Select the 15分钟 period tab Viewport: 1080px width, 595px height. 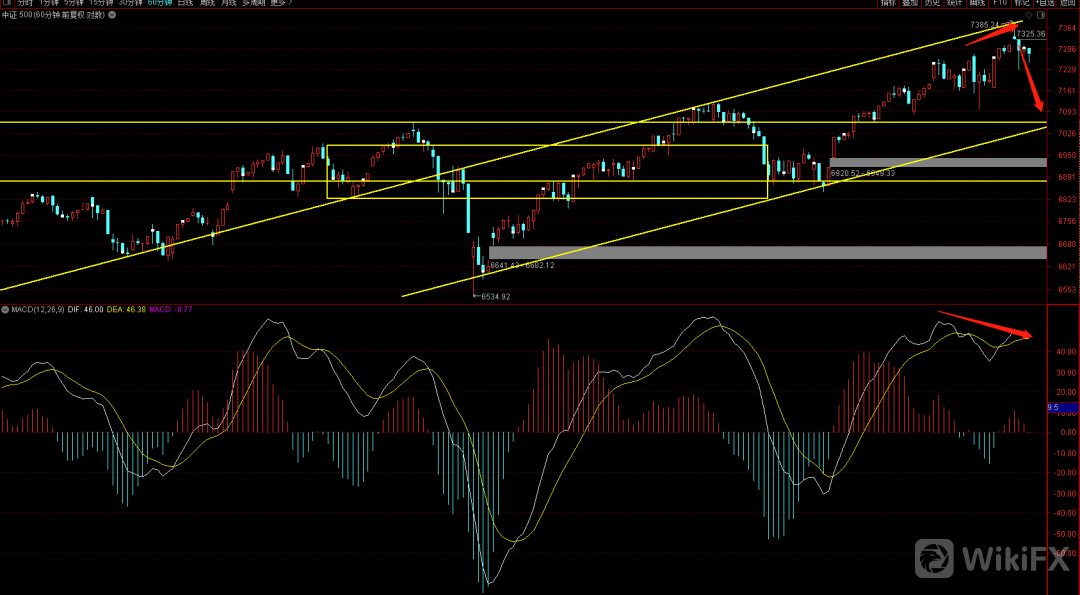103,3
